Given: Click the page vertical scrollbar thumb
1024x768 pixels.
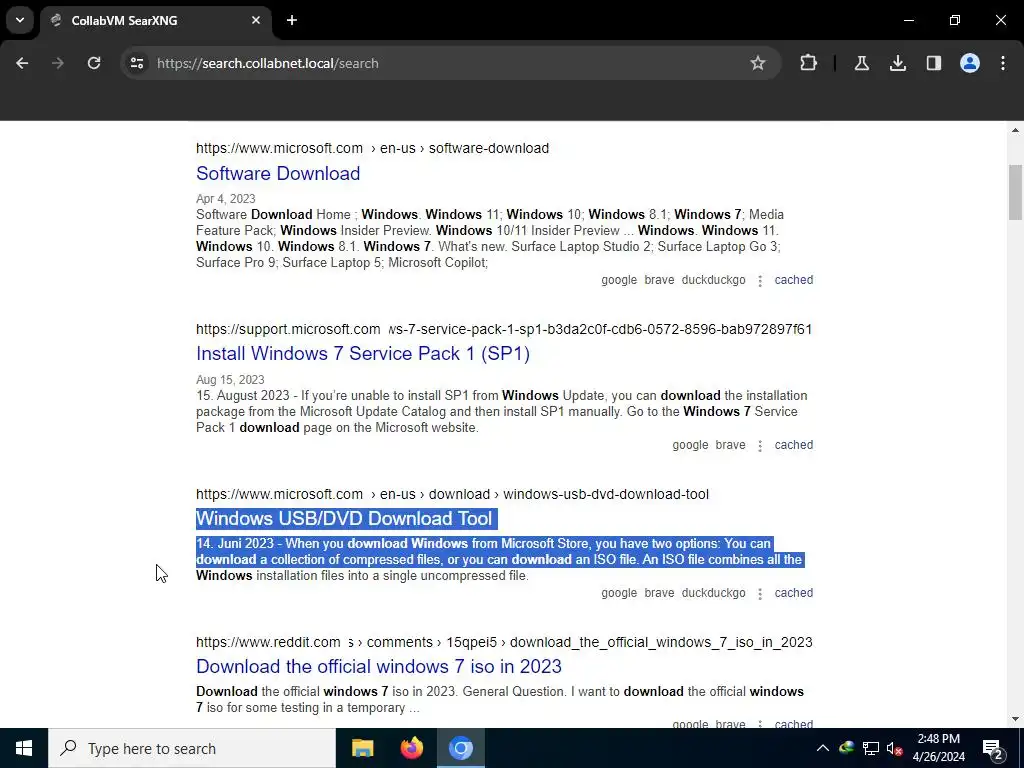Looking at the screenshot, I should tap(1015, 193).
